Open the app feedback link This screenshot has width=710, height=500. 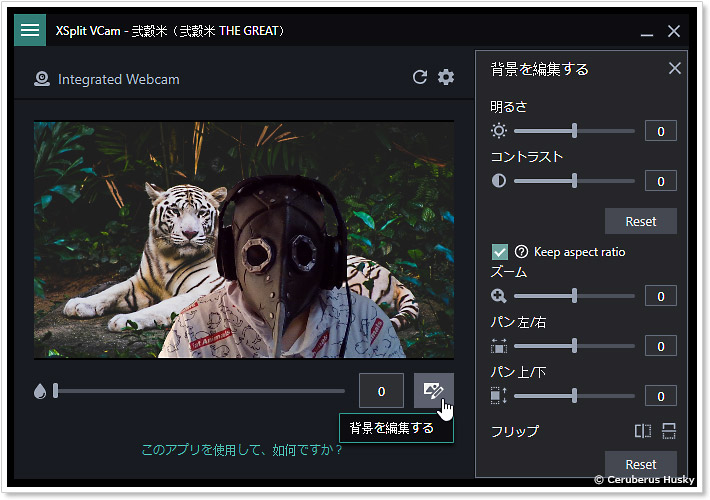point(242,450)
